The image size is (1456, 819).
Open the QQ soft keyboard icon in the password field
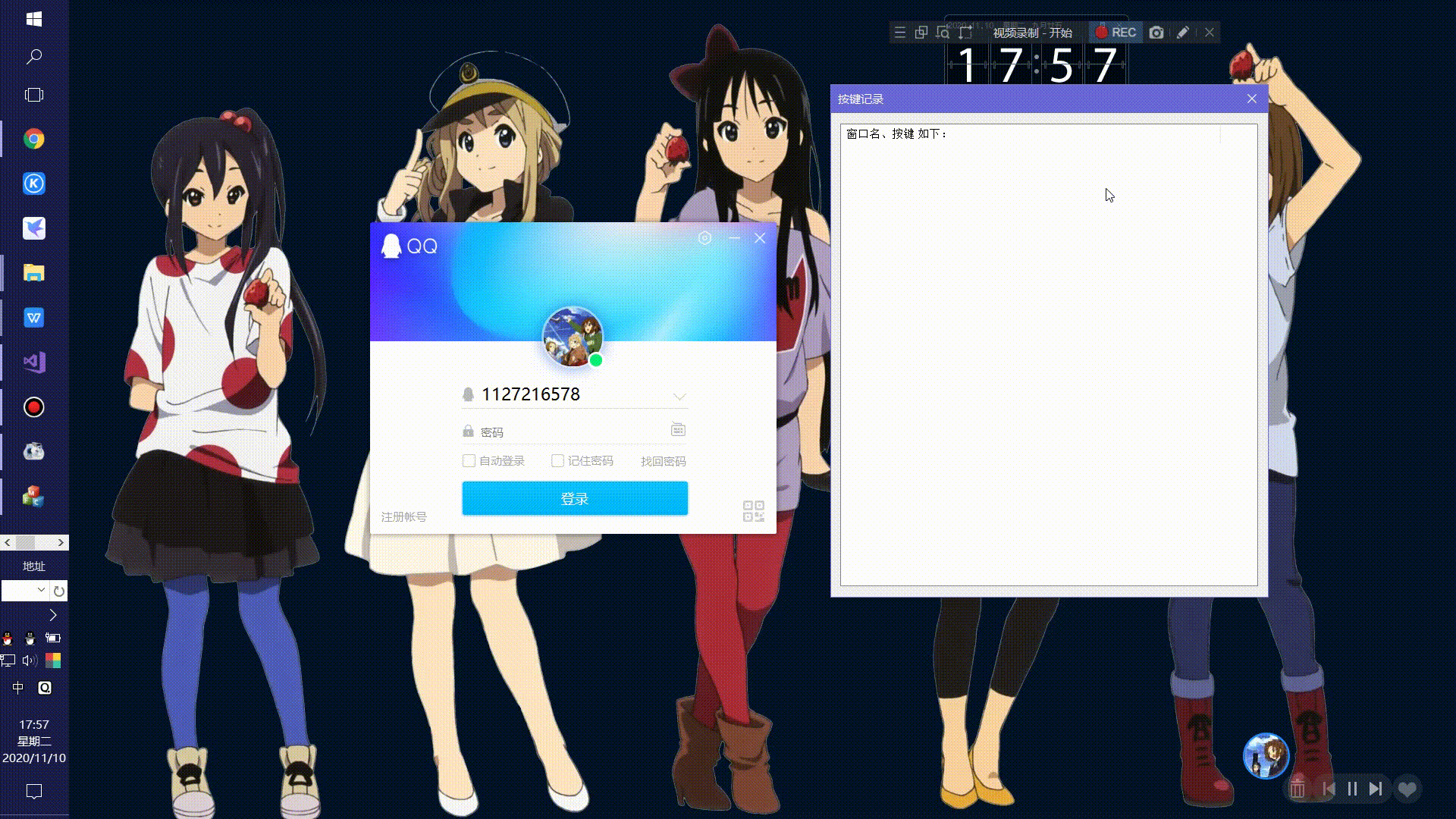tap(678, 430)
